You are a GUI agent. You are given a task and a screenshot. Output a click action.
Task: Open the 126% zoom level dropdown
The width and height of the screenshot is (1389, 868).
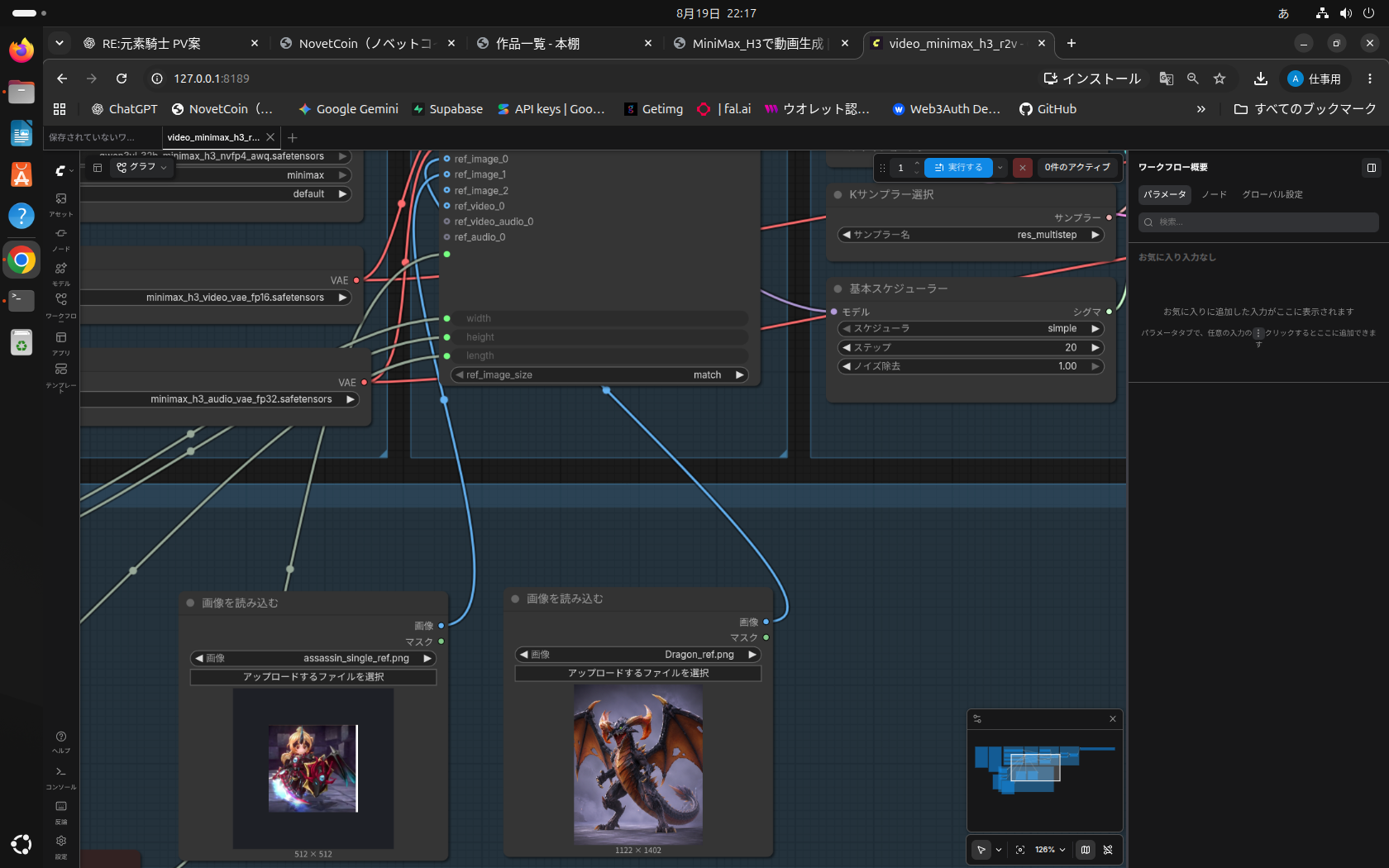(x=1050, y=850)
